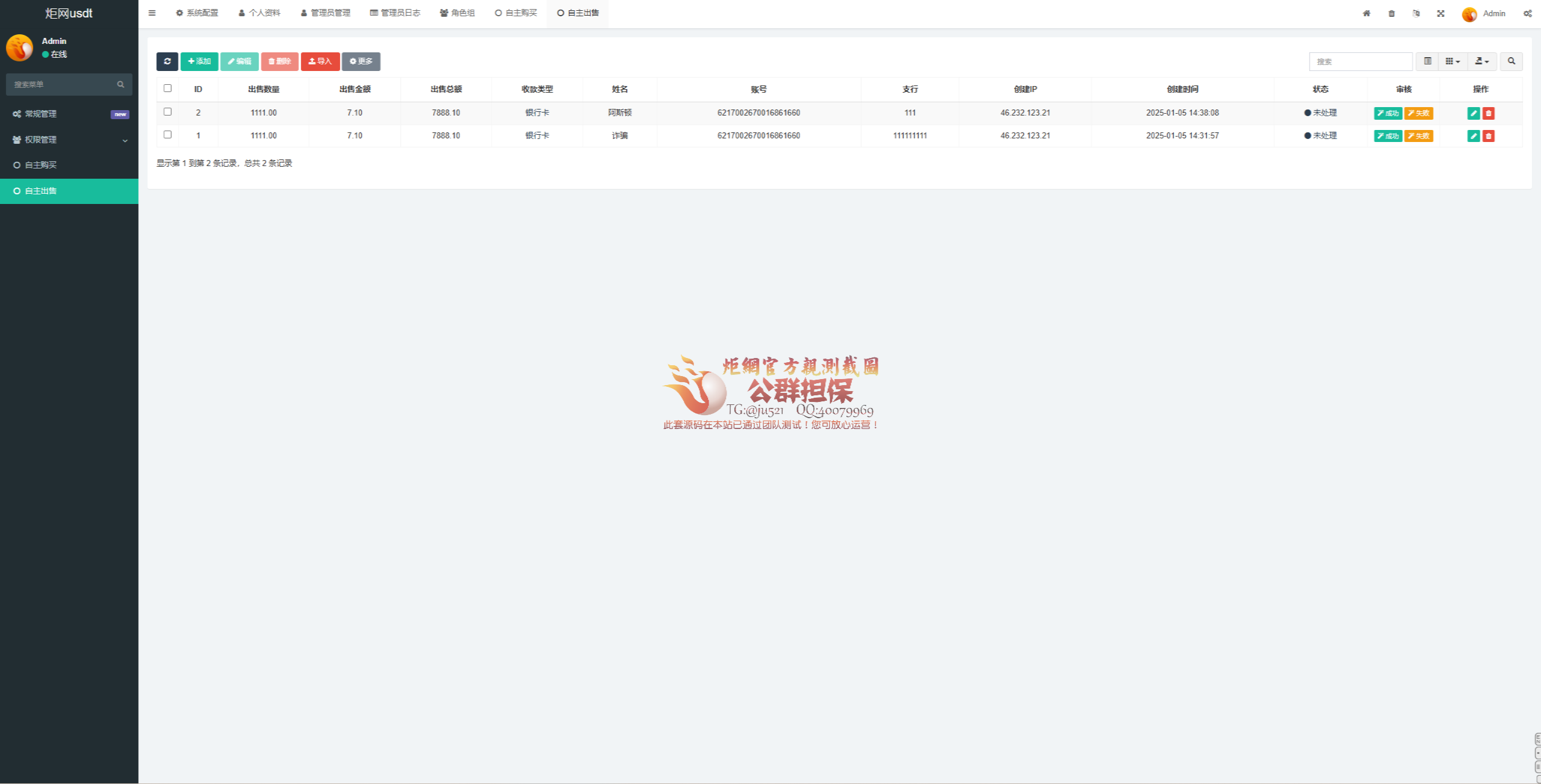Toggle the sidebar hamburger menu
Image resolution: width=1541 pixels, height=784 pixels.
click(x=152, y=13)
